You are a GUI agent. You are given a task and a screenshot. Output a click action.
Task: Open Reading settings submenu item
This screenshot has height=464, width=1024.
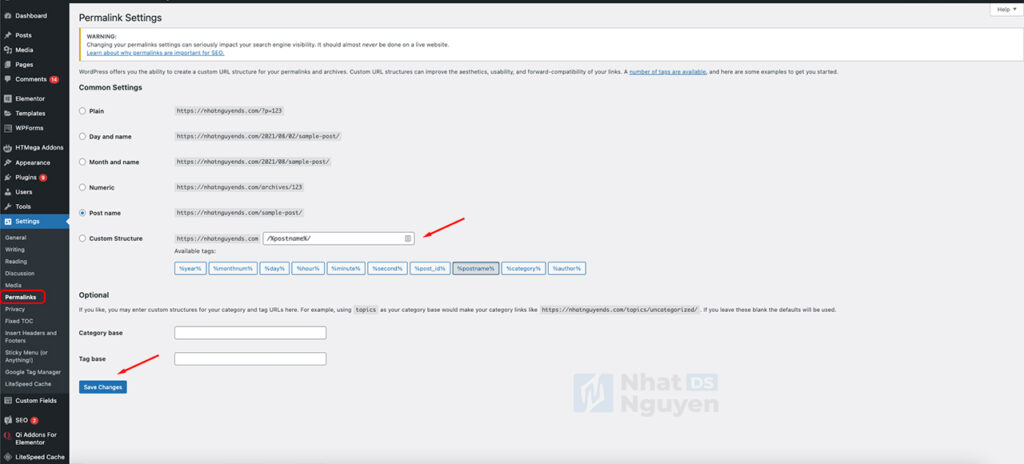click(16, 261)
